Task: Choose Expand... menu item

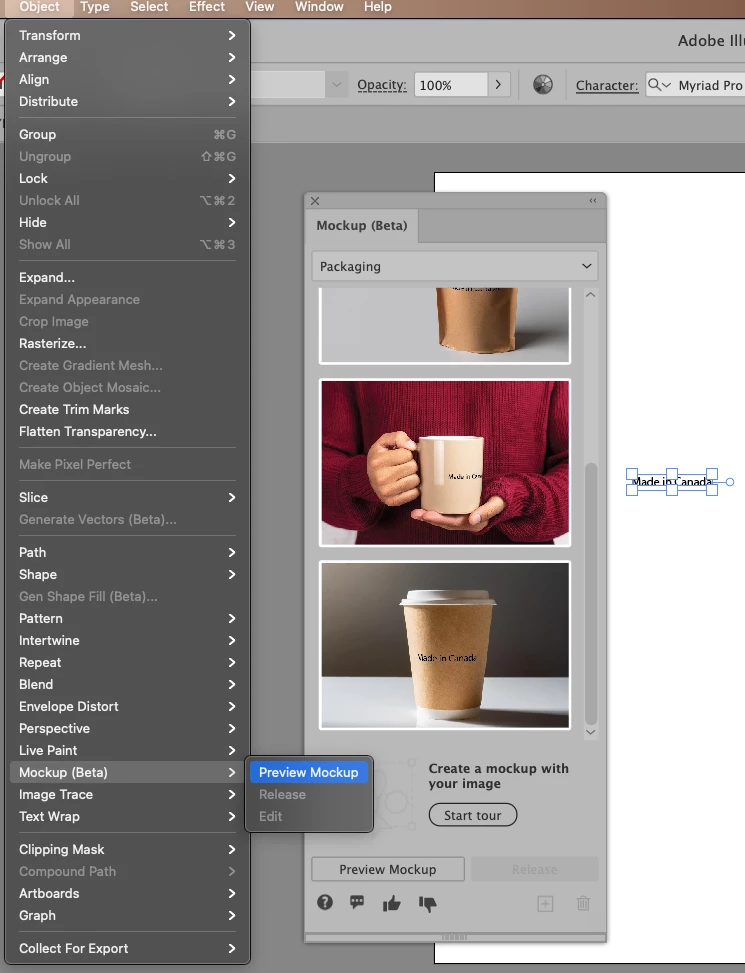Action: tap(127, 277)
